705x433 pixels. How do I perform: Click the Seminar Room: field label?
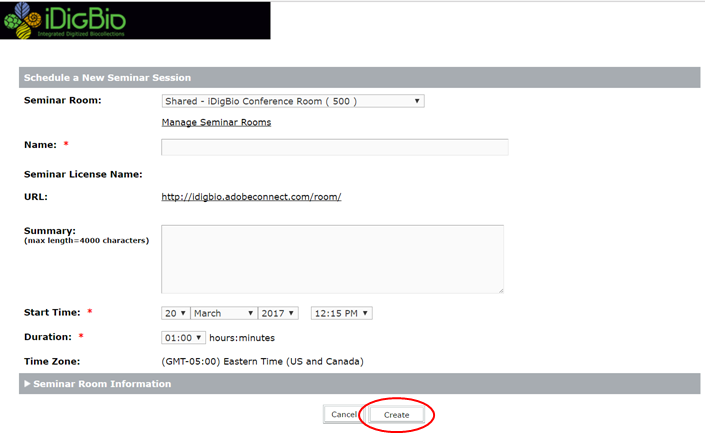[62, 100]
